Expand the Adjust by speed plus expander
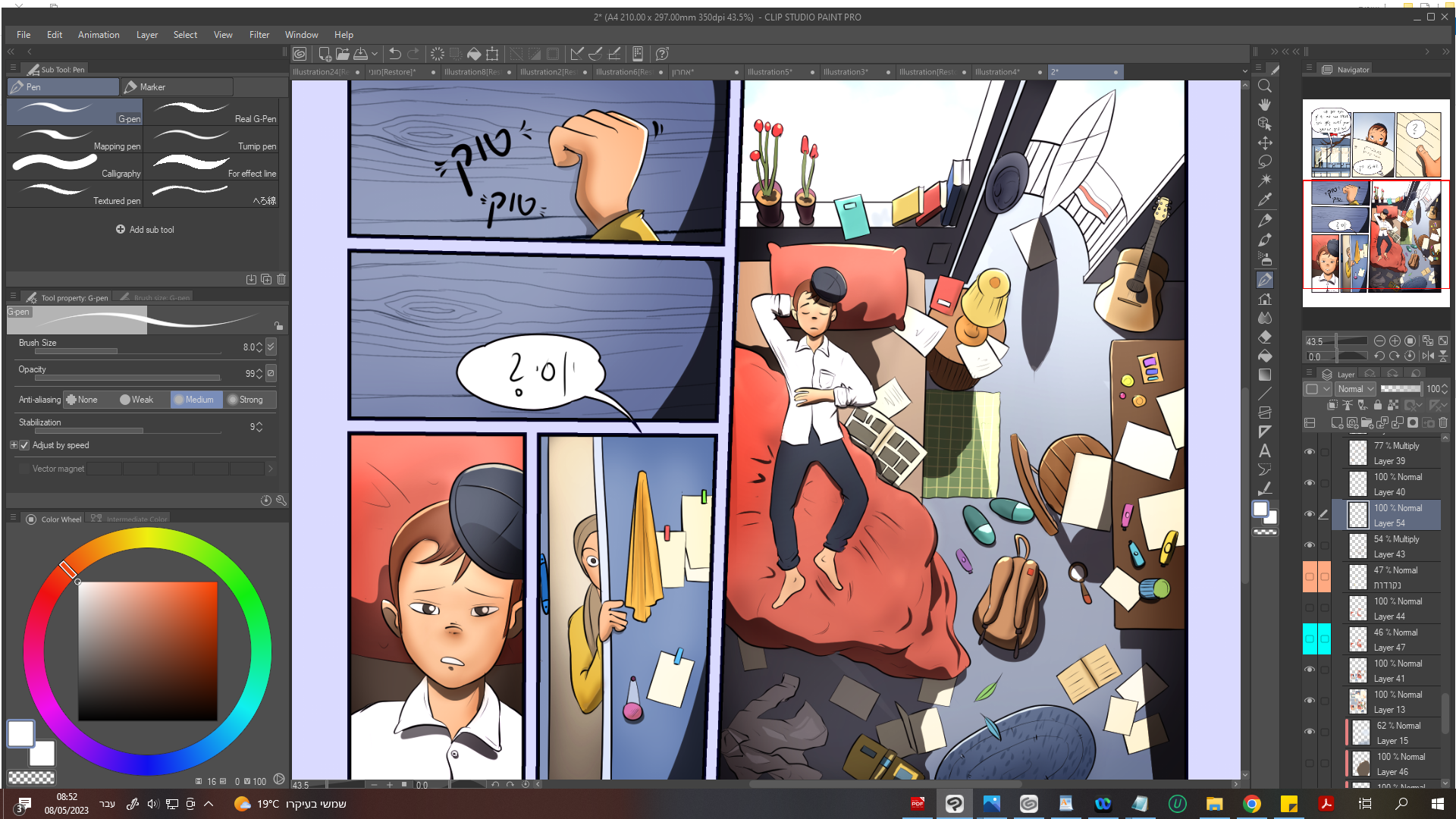 click(x=14, y=445)
